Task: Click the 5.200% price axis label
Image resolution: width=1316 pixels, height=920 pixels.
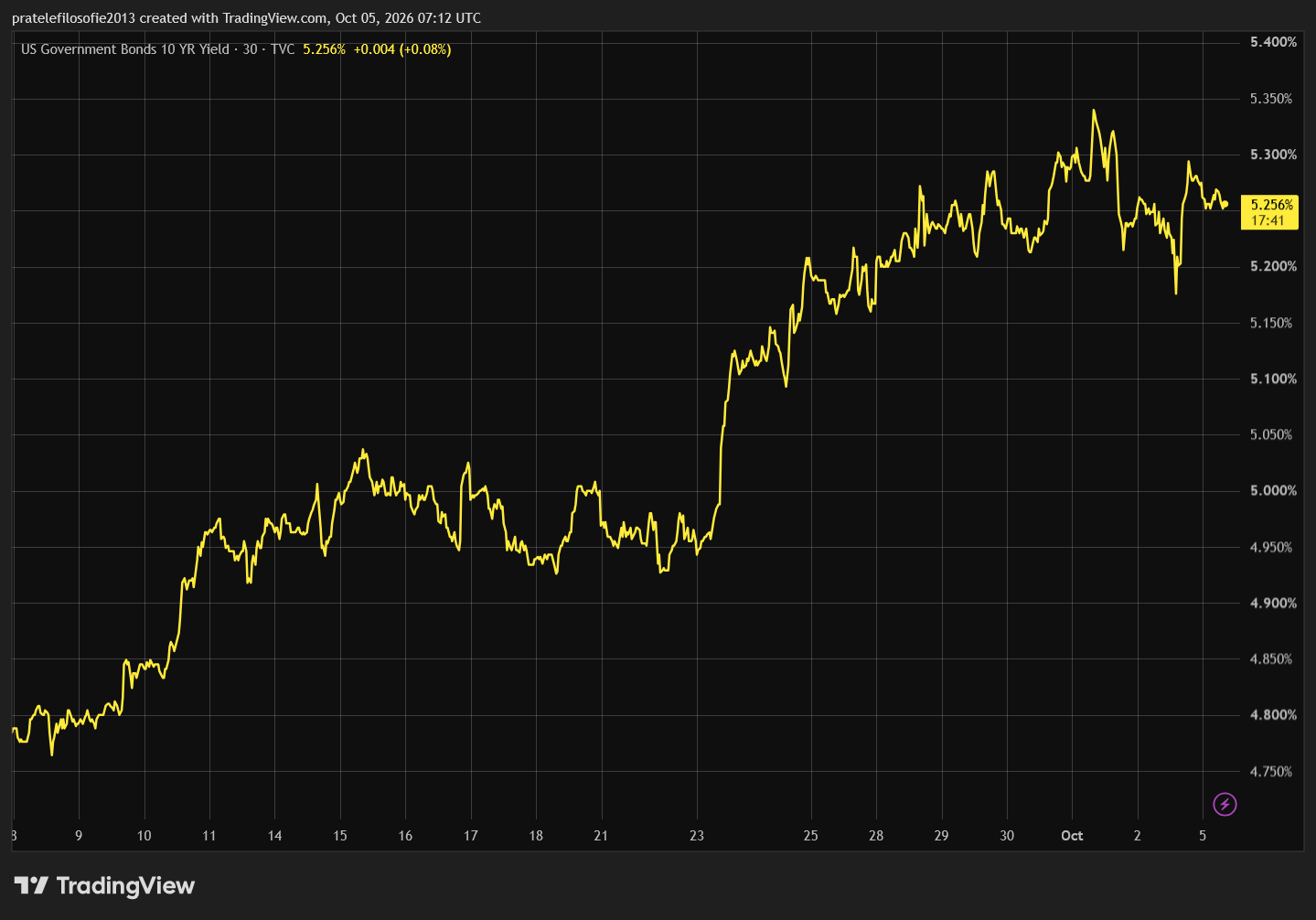Action: tap(1273, 266)
